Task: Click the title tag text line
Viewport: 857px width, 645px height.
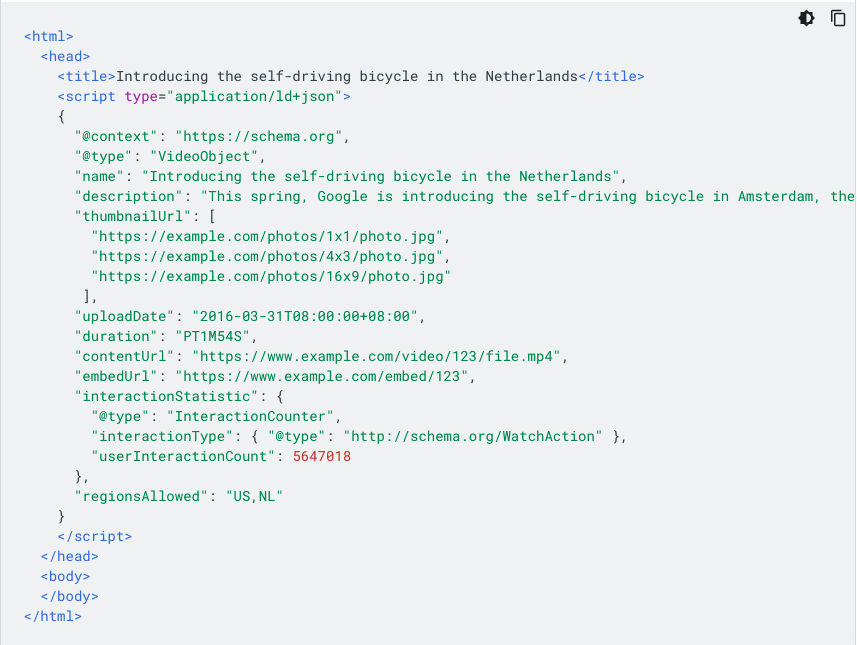Action: tap(351, 77)
